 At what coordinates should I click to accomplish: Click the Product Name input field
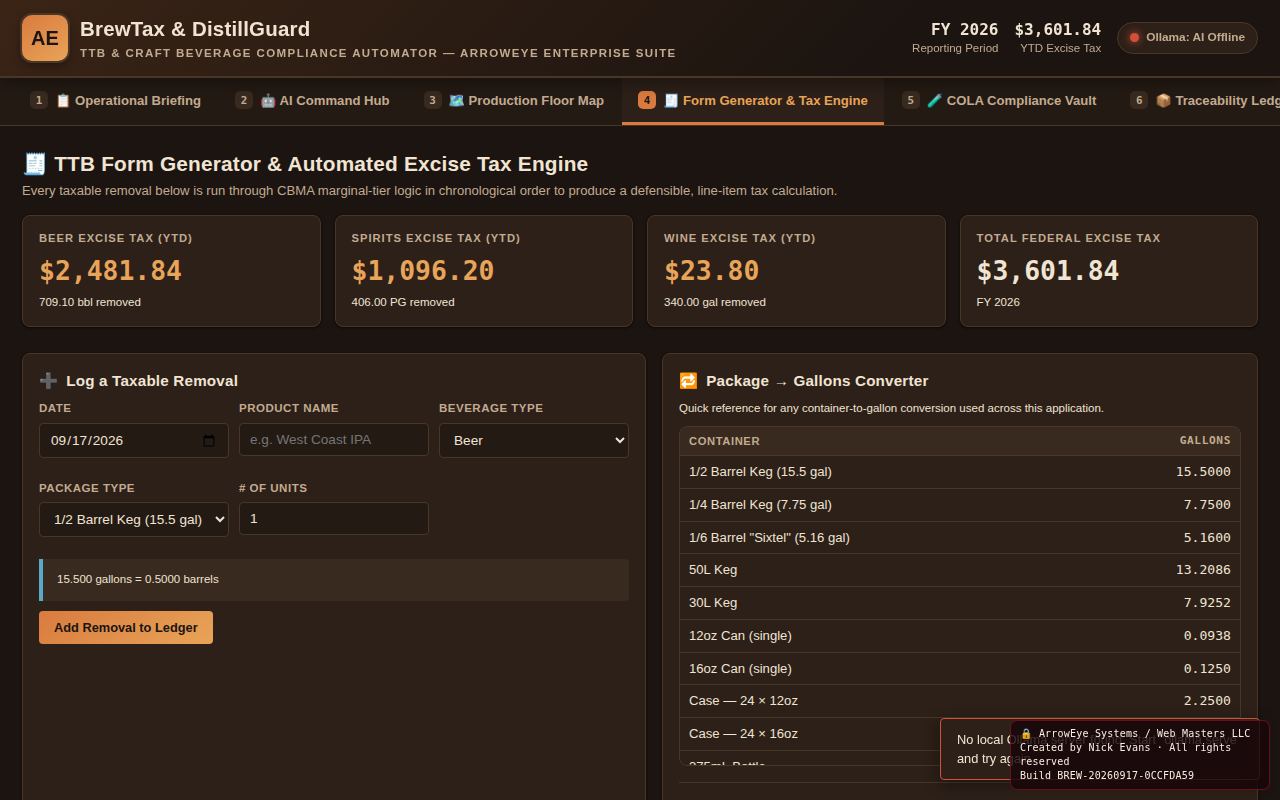coord(334,440)
